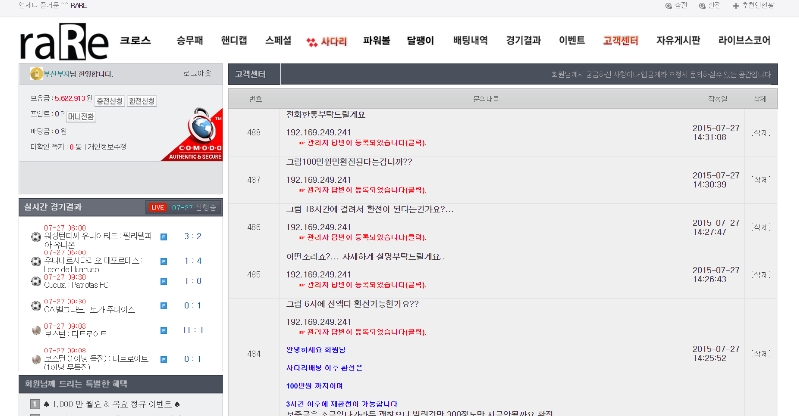Open the 크로스 menu
This screenshot has width=799, height=416.
[135, 41]
